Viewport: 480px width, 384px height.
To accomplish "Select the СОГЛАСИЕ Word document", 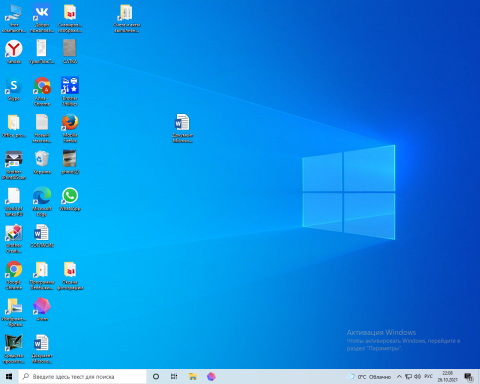I will [x=42, y=236].
